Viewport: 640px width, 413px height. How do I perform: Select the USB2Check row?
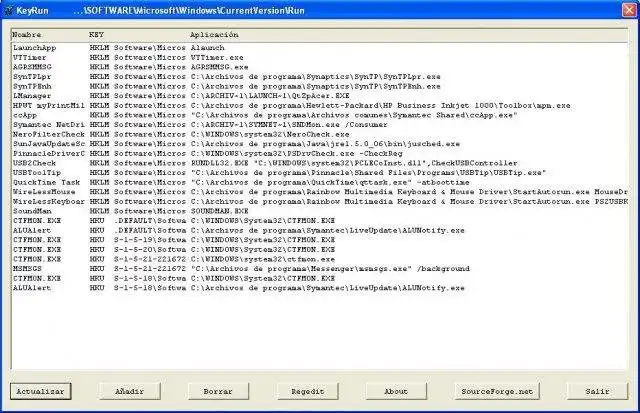(x=320, y=163)
